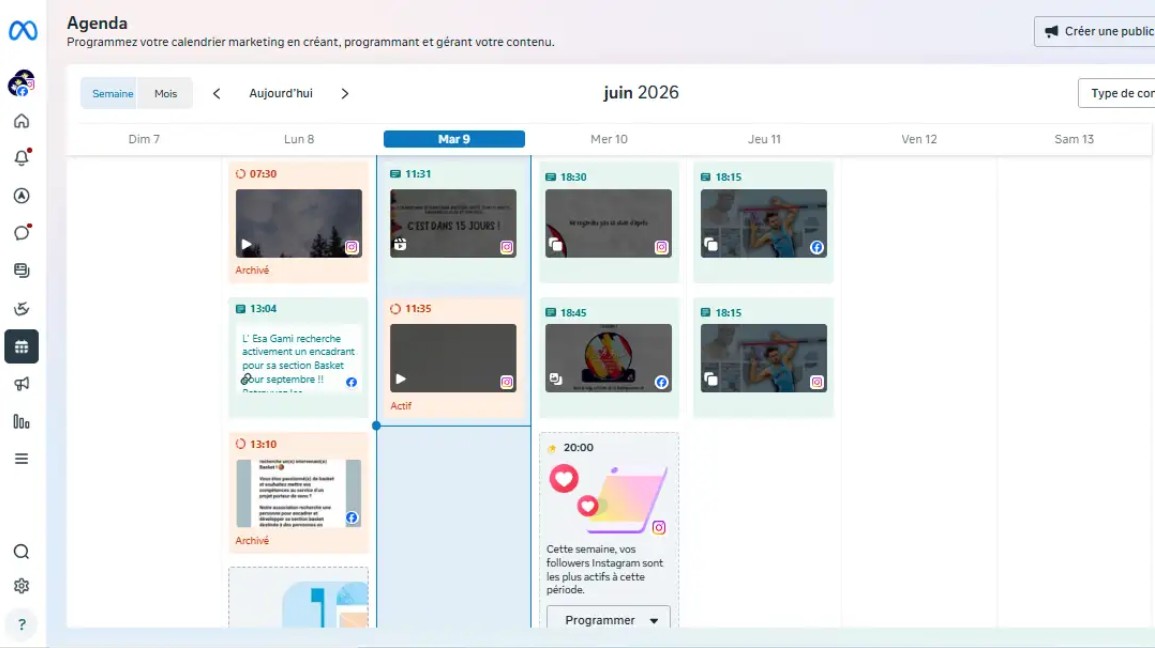1155x648 pixels.
Task: Click the play icon on 11:35 video
Action: click(401, 379)
